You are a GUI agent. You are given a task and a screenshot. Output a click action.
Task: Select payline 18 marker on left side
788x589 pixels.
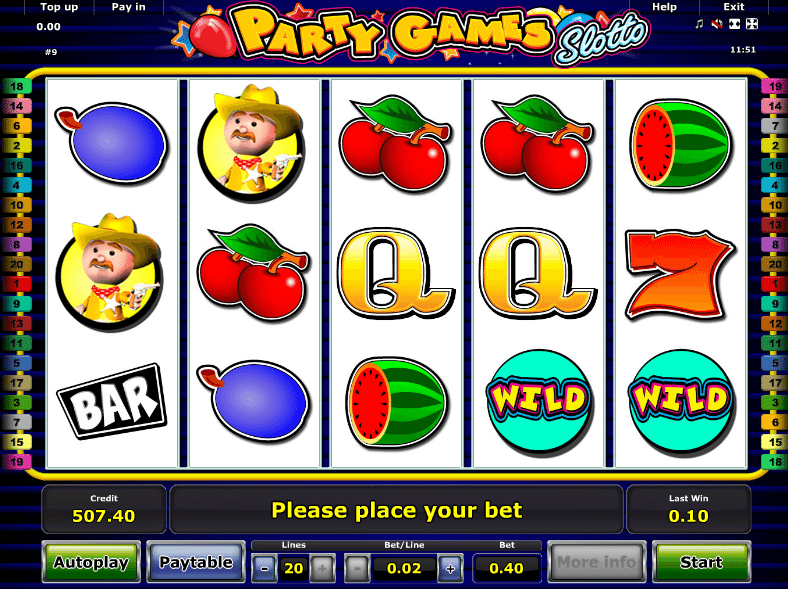tap(17, 86)
